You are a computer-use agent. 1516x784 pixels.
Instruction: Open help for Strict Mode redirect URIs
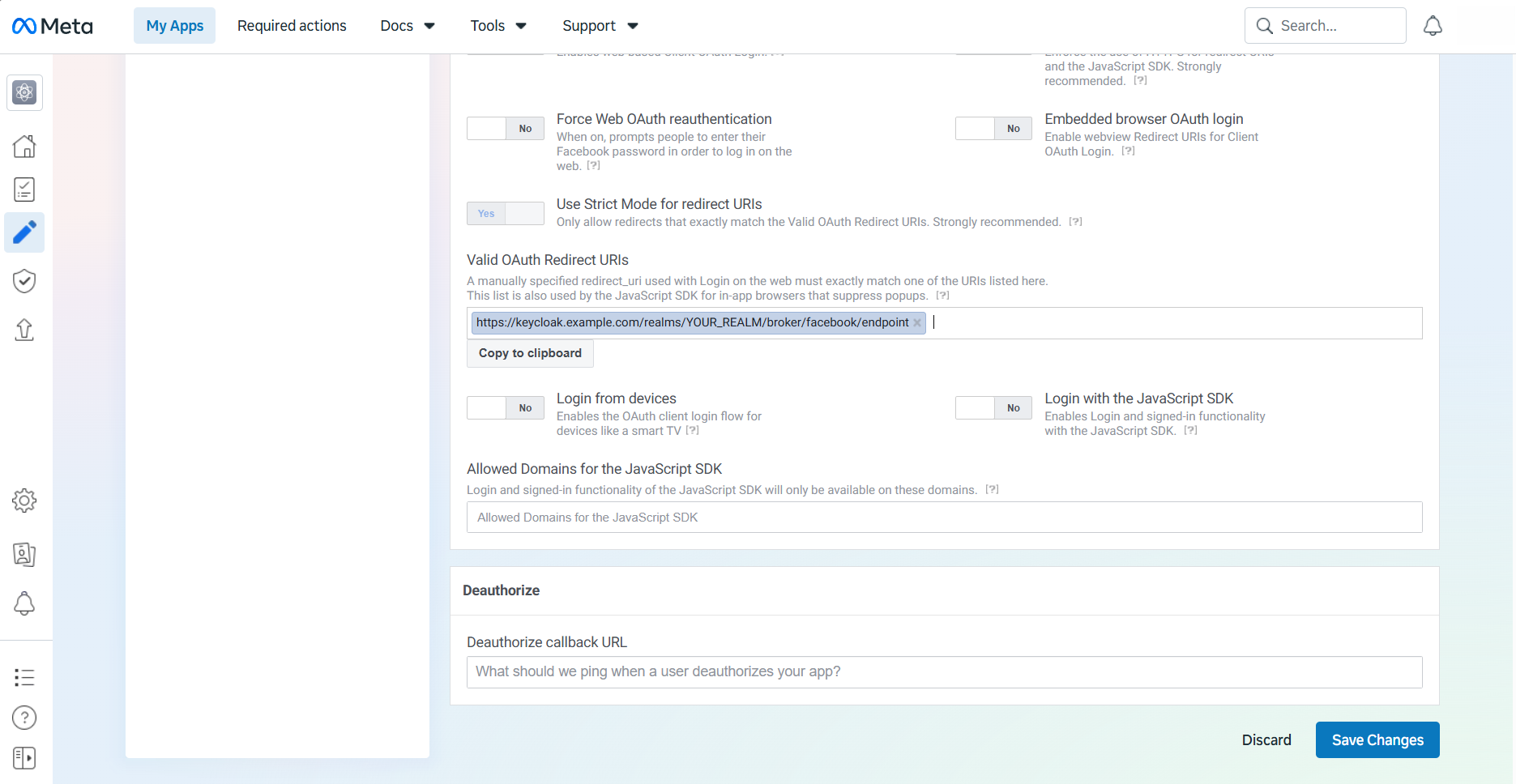[x=1075, y=221]
